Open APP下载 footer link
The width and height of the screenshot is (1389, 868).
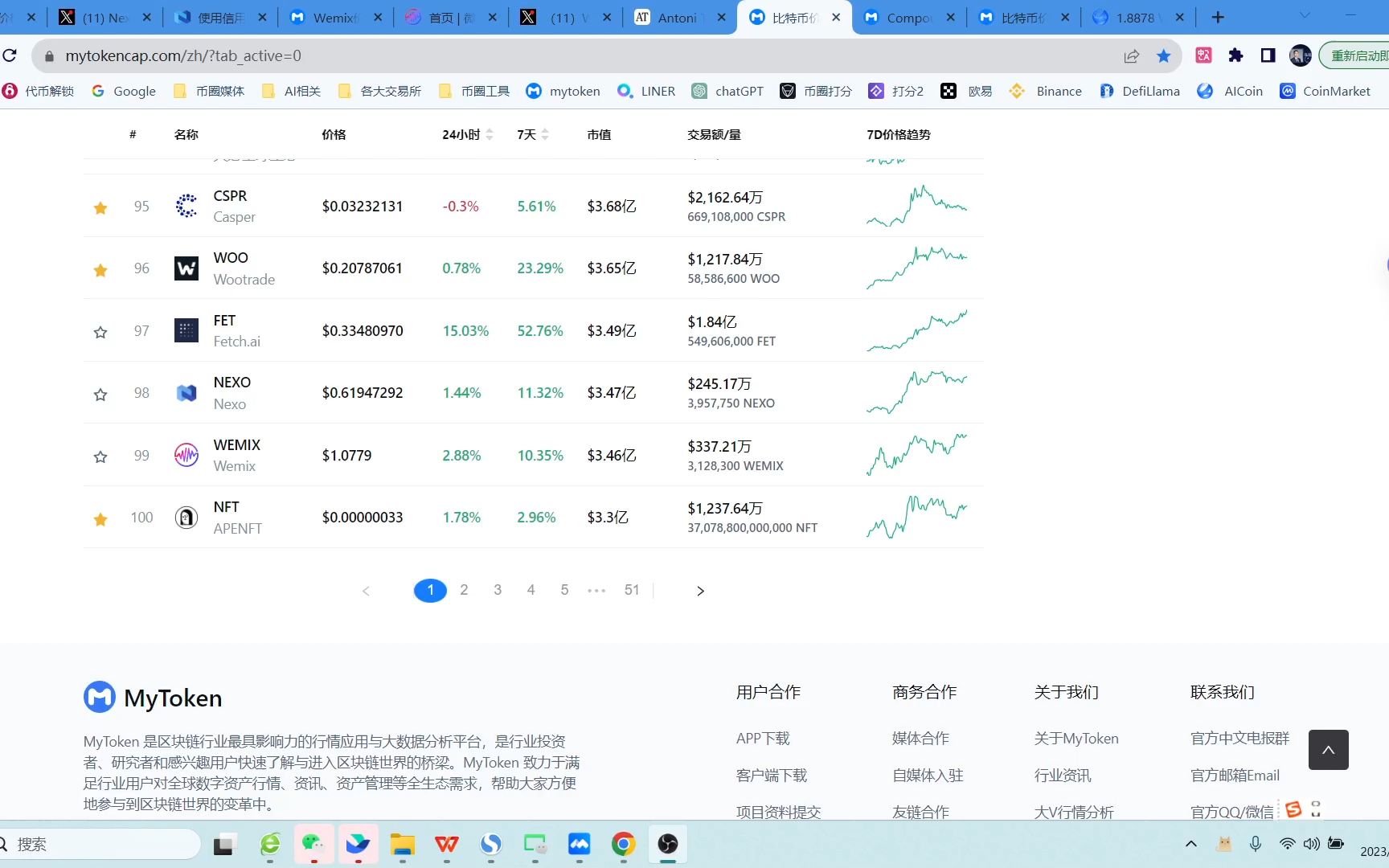point(763,738)
